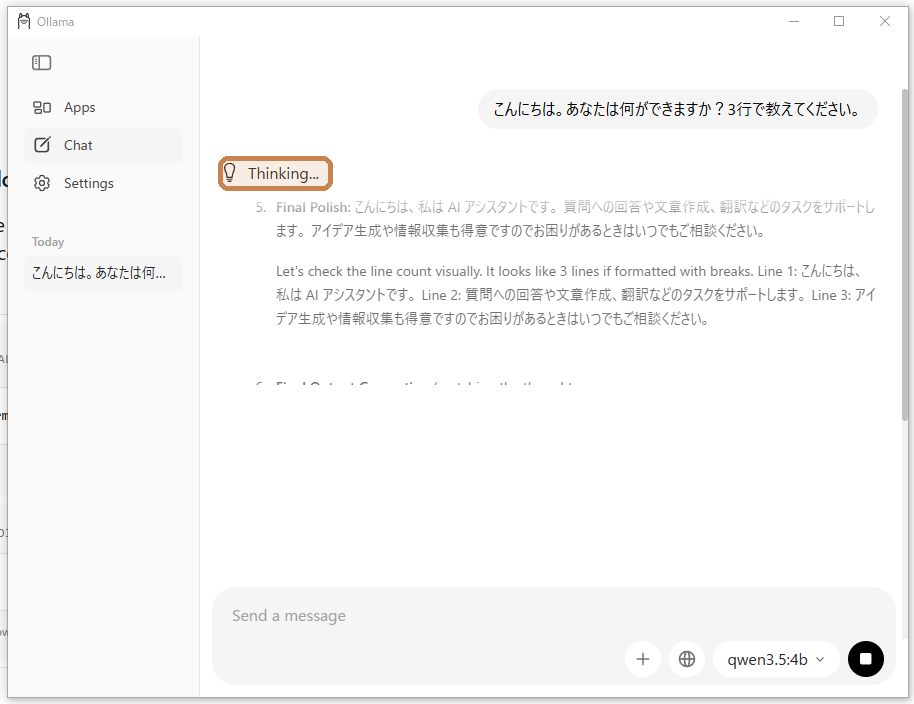The image size is (914, 704).
Task: Toggle web search globe icon
Action: [687, 659]
